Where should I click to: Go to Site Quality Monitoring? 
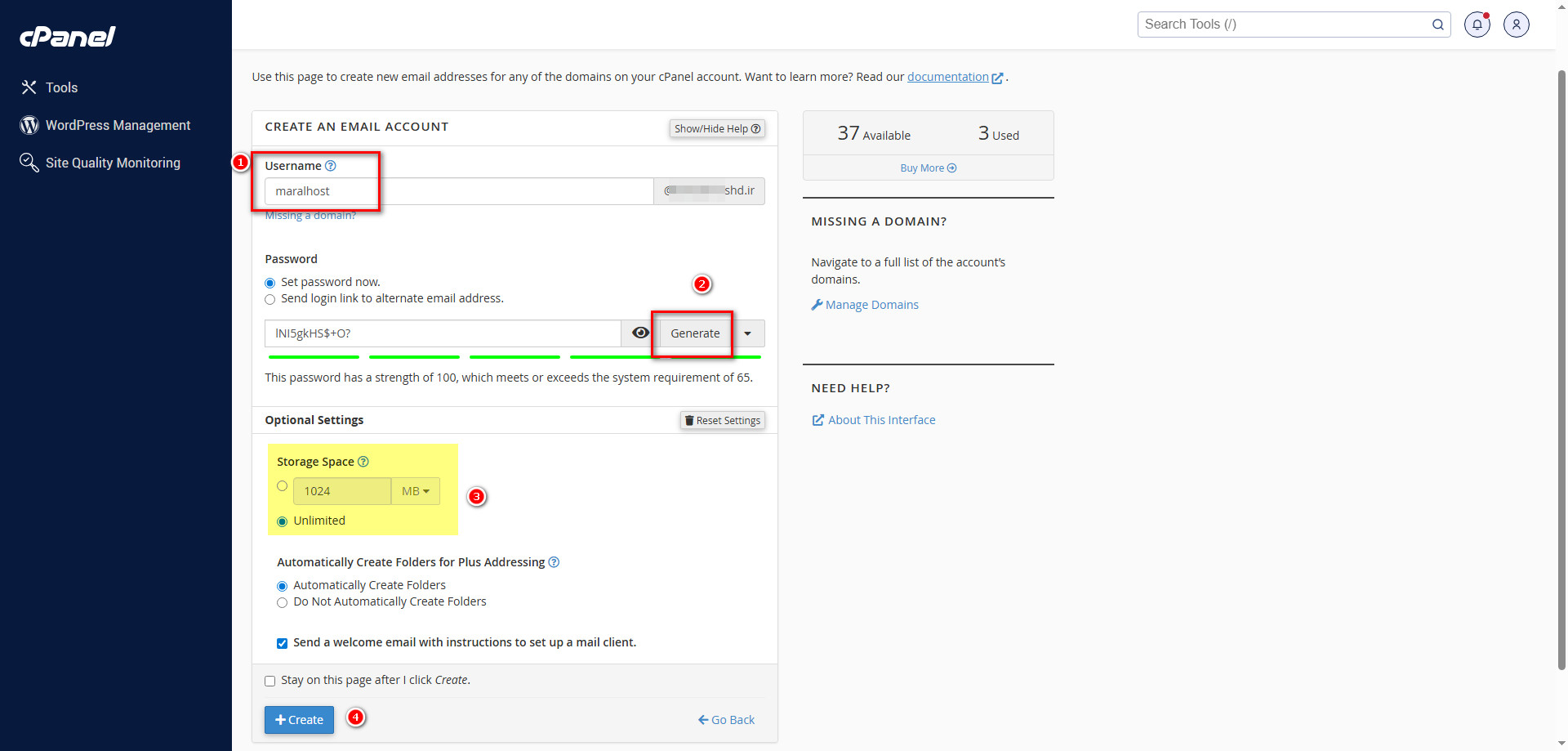point(113,163)
